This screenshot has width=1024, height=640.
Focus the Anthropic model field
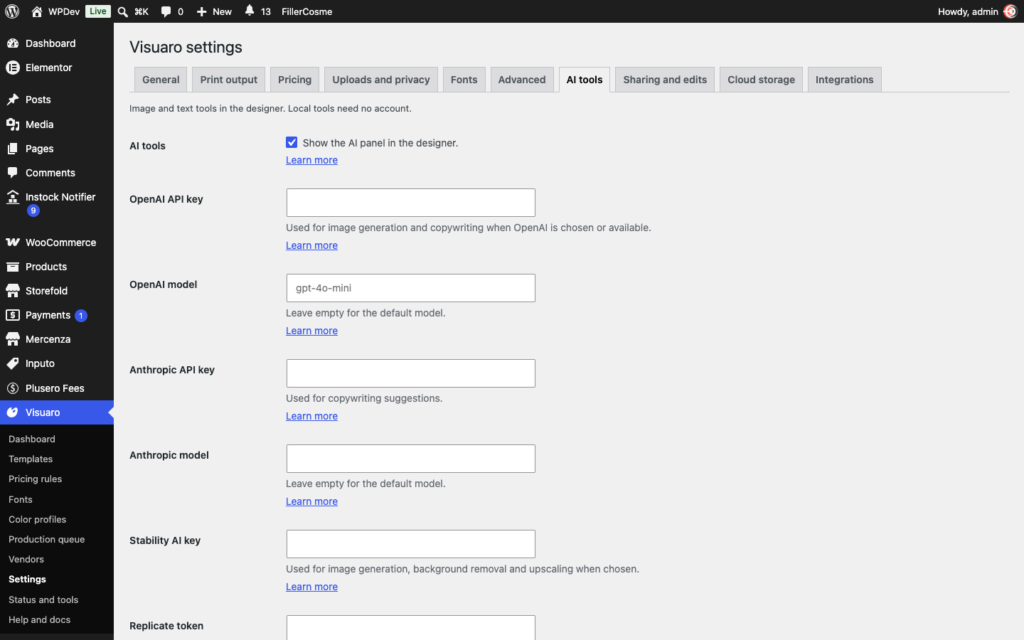click(411, 458)
